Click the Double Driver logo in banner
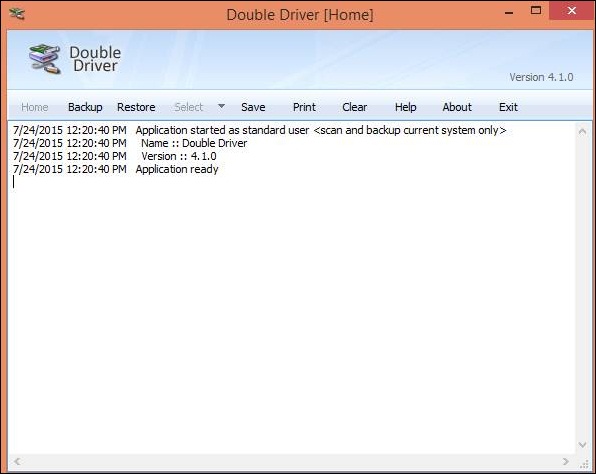The width and height of the screenshot is (596, 474). 74,59
